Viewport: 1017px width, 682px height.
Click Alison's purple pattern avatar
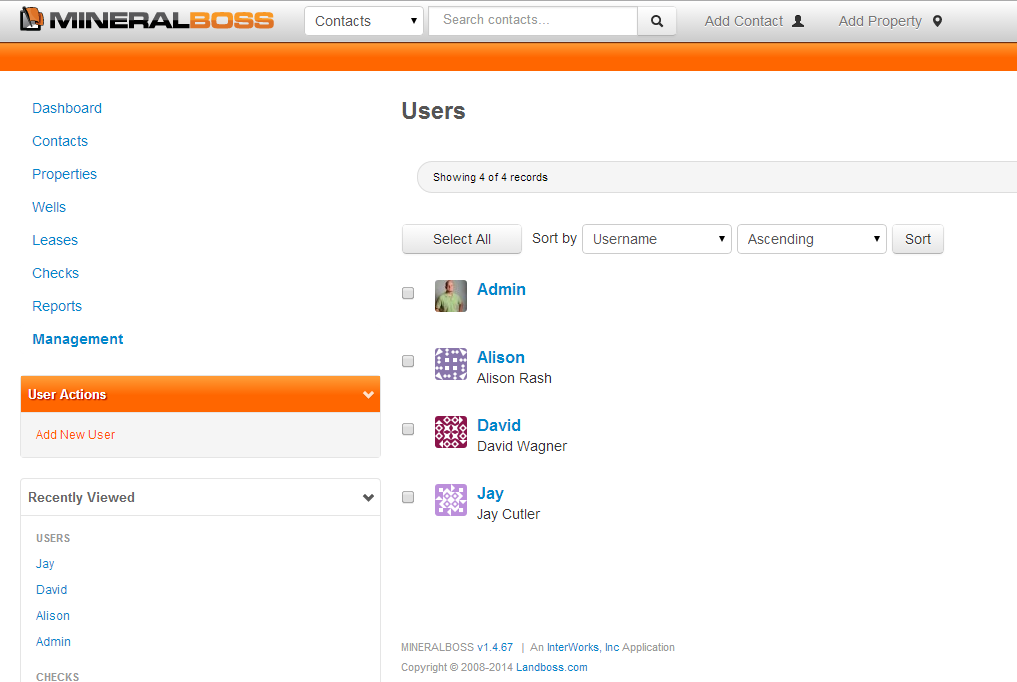tap(451, 364)
